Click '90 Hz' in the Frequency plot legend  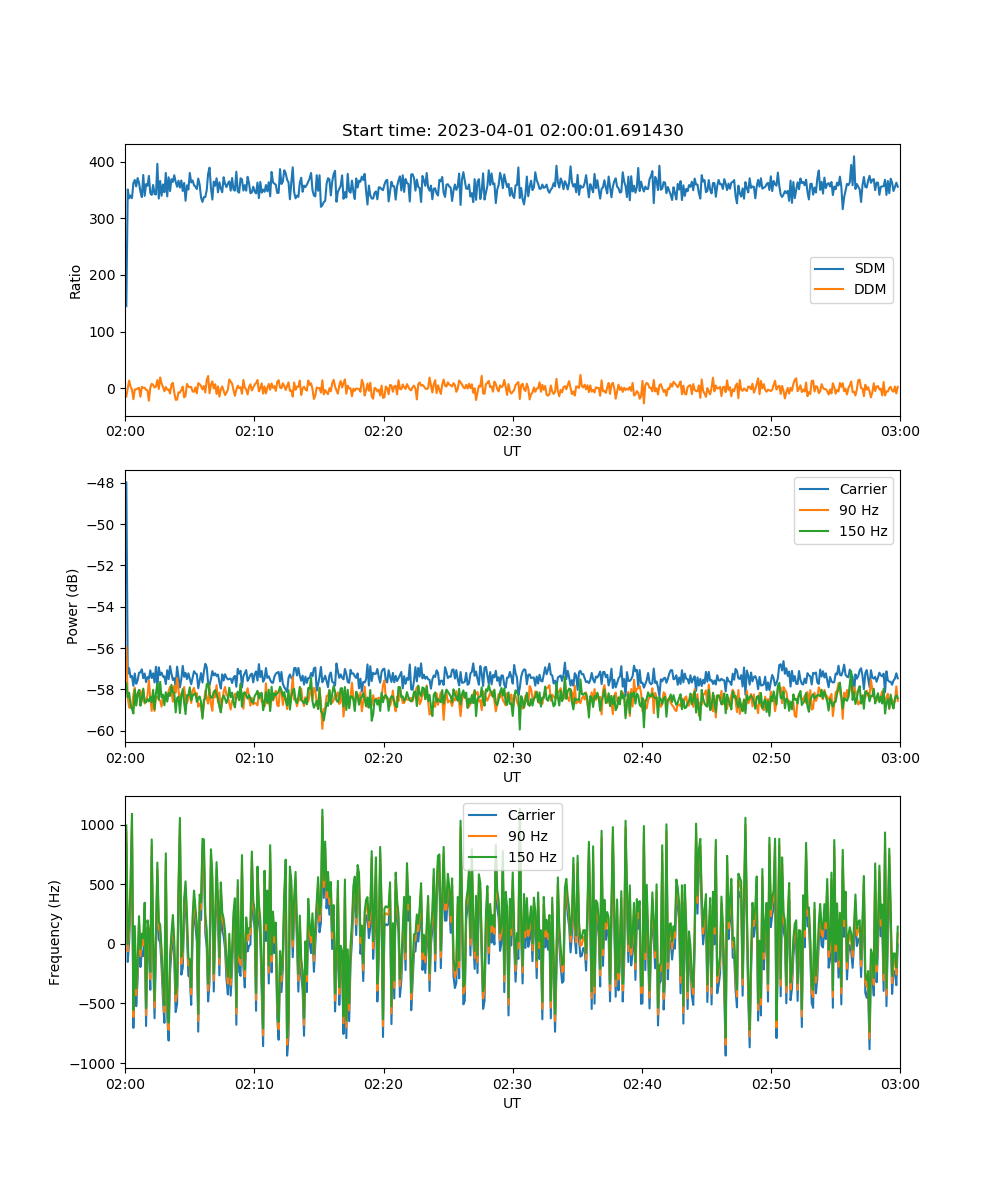tap(527, 836)
